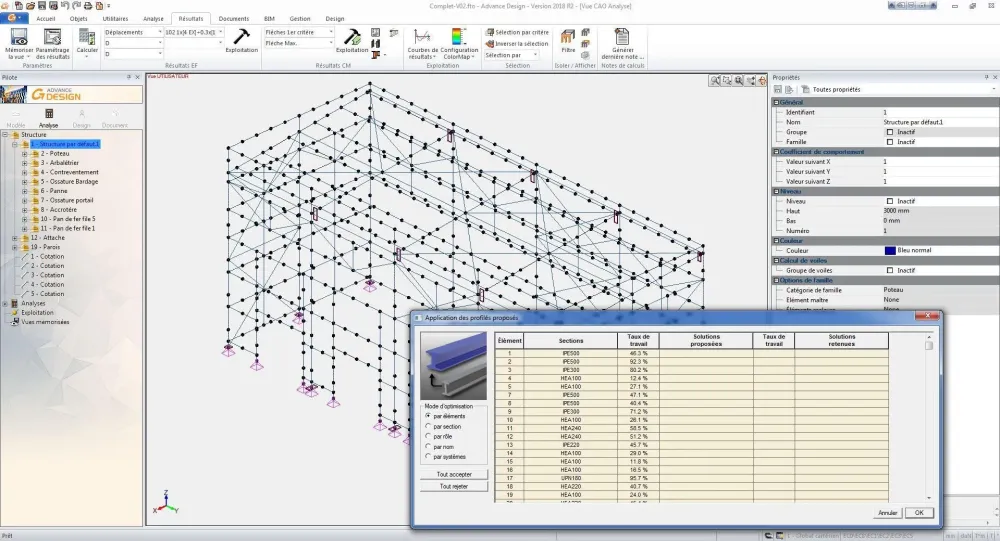Click the Inverser la sélection icon
1000x541 pixels.
point(490,43)
